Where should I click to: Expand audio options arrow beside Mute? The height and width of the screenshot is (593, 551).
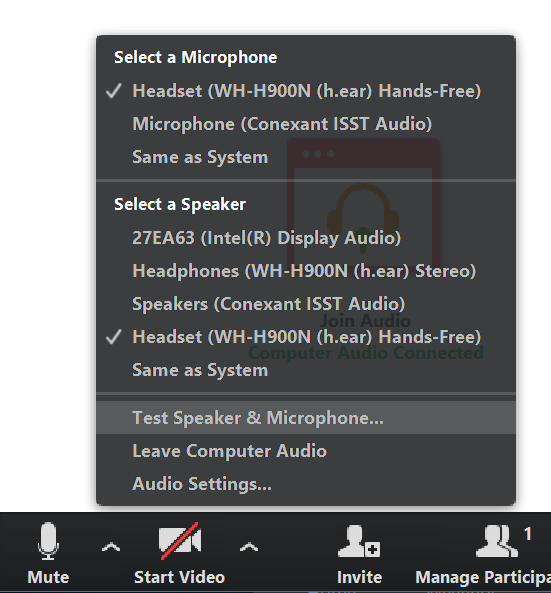(x=111, y=547)
